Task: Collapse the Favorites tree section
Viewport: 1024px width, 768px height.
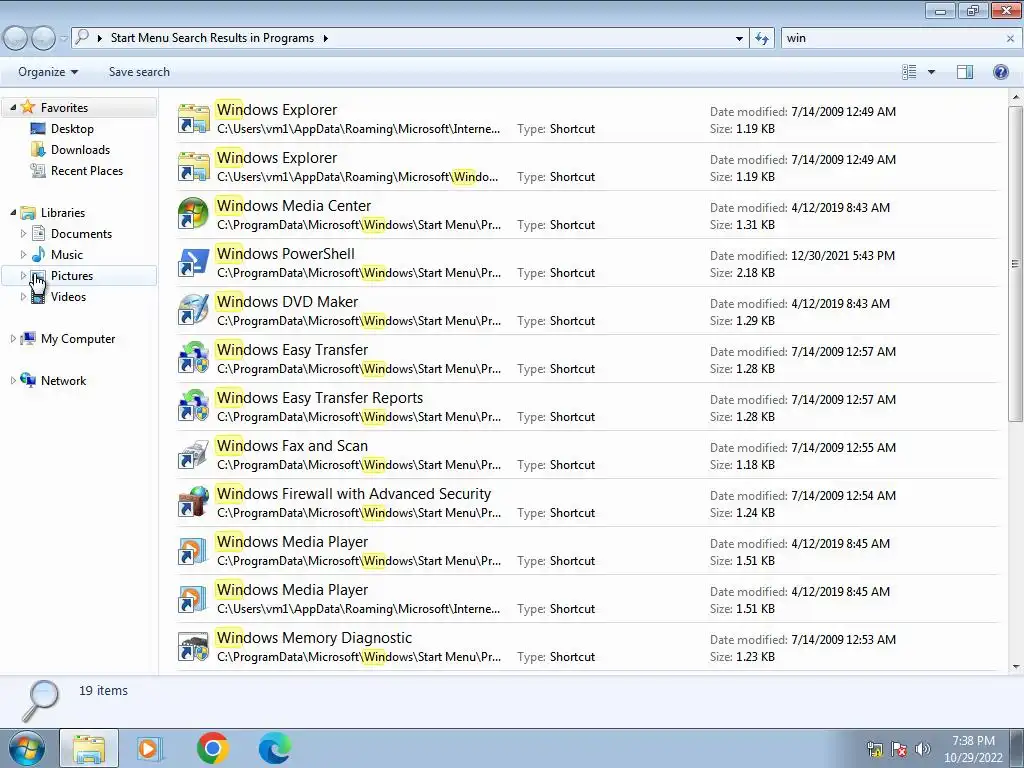Action: point(13,107)
